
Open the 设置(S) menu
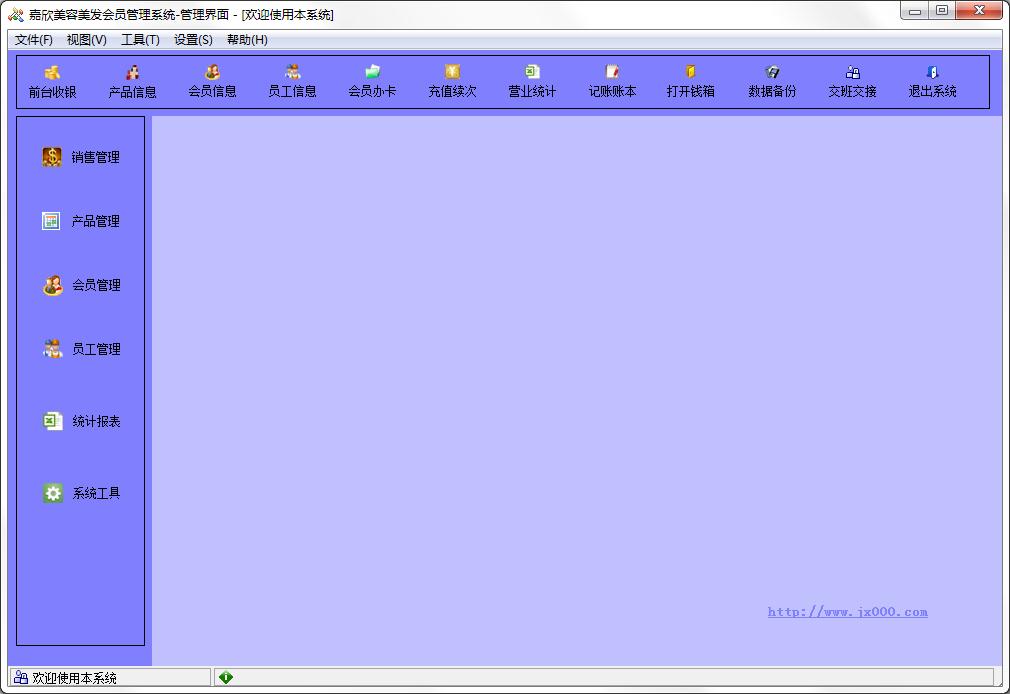point(193,40)
